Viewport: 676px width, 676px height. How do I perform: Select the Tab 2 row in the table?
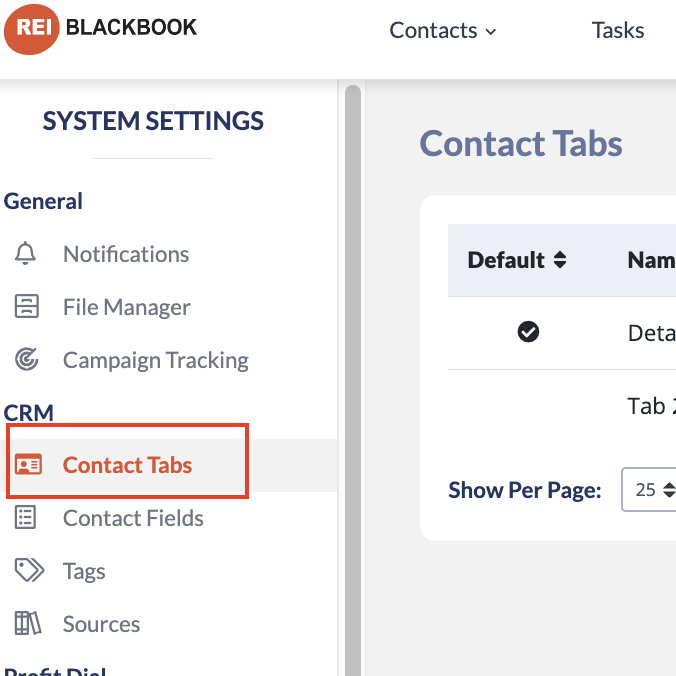pyautogui.click(x=562, y=406)
